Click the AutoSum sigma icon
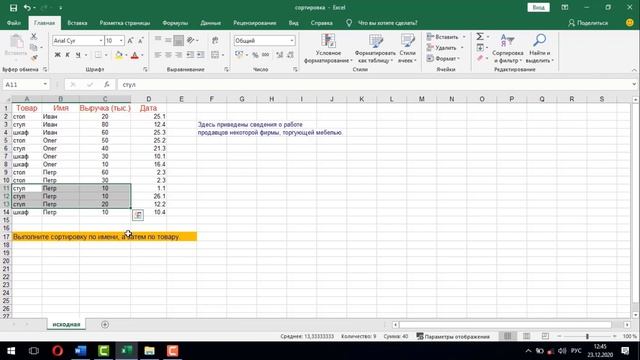This screenshot has width=640, height=360. click(480, 37)
